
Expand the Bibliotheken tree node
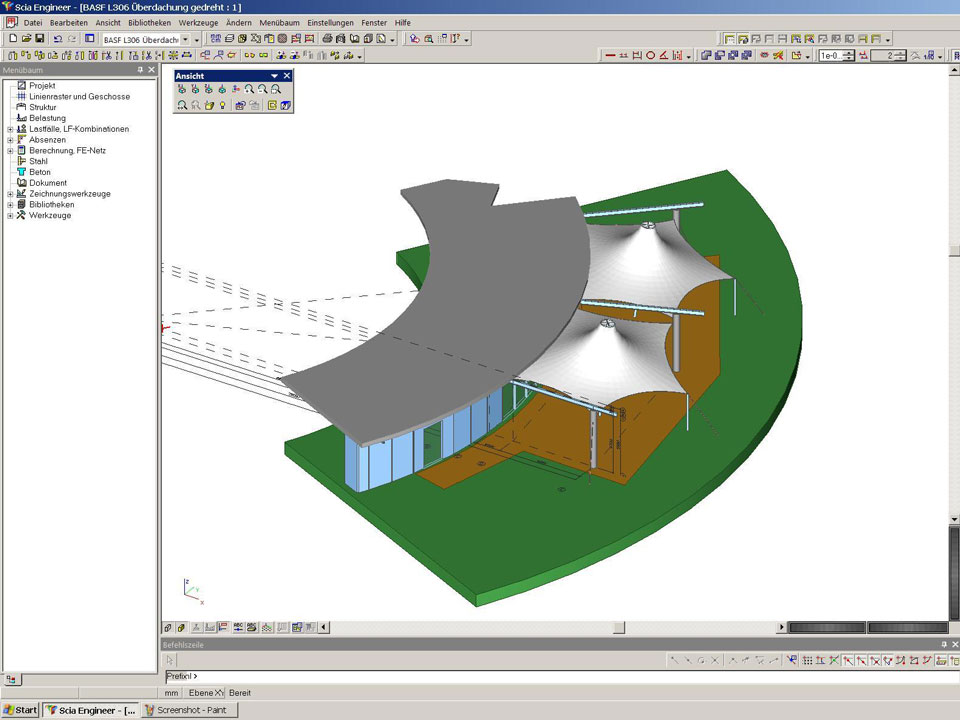click(x=10, y=205)
